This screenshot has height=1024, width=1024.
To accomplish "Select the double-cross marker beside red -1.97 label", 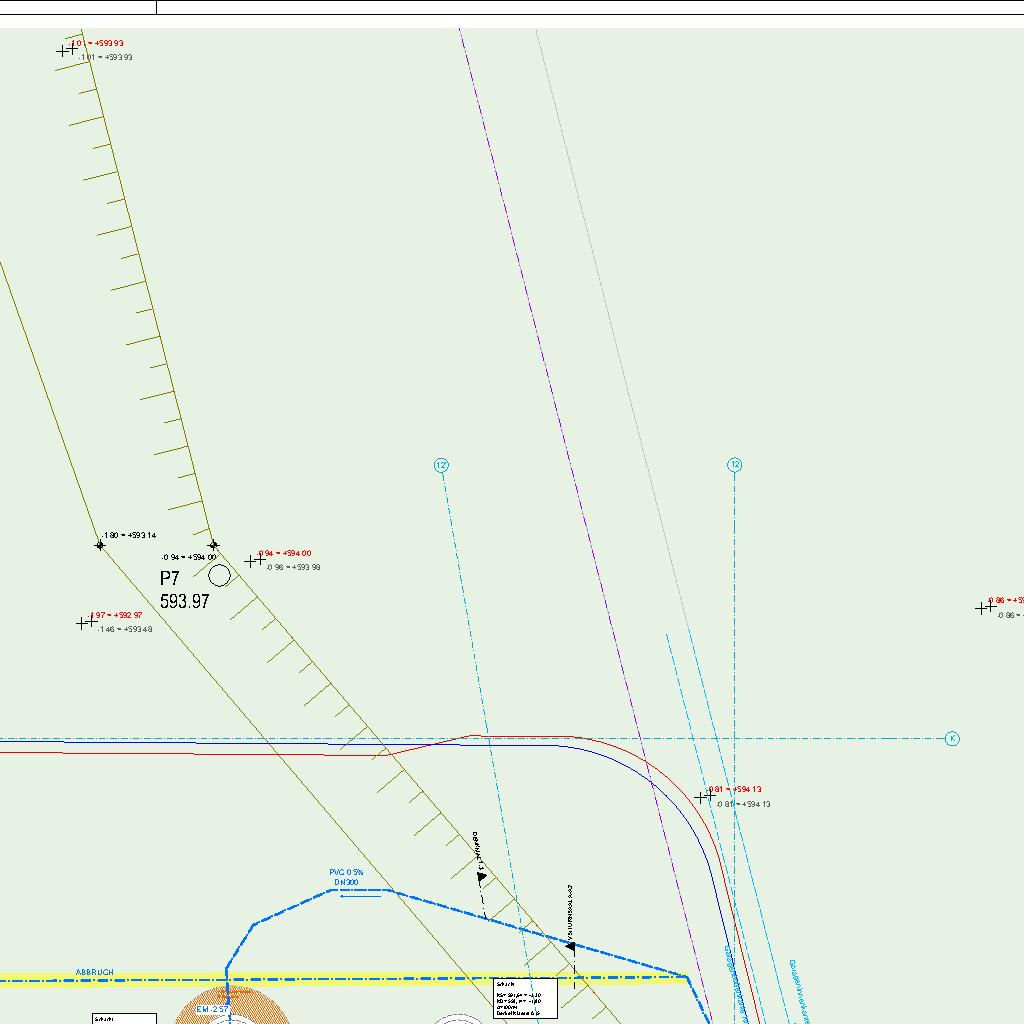I will point(87,623).
